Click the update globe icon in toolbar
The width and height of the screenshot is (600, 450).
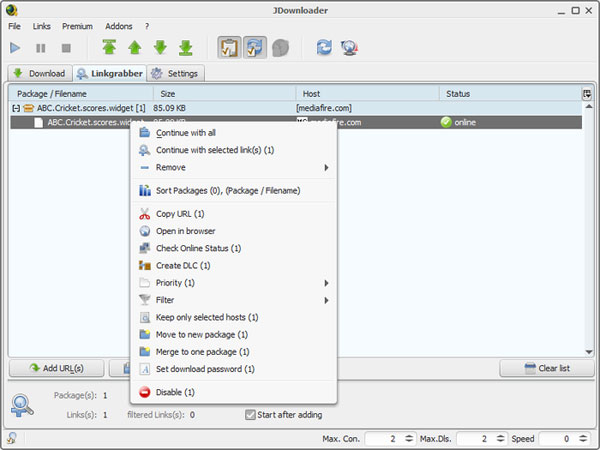350,47
